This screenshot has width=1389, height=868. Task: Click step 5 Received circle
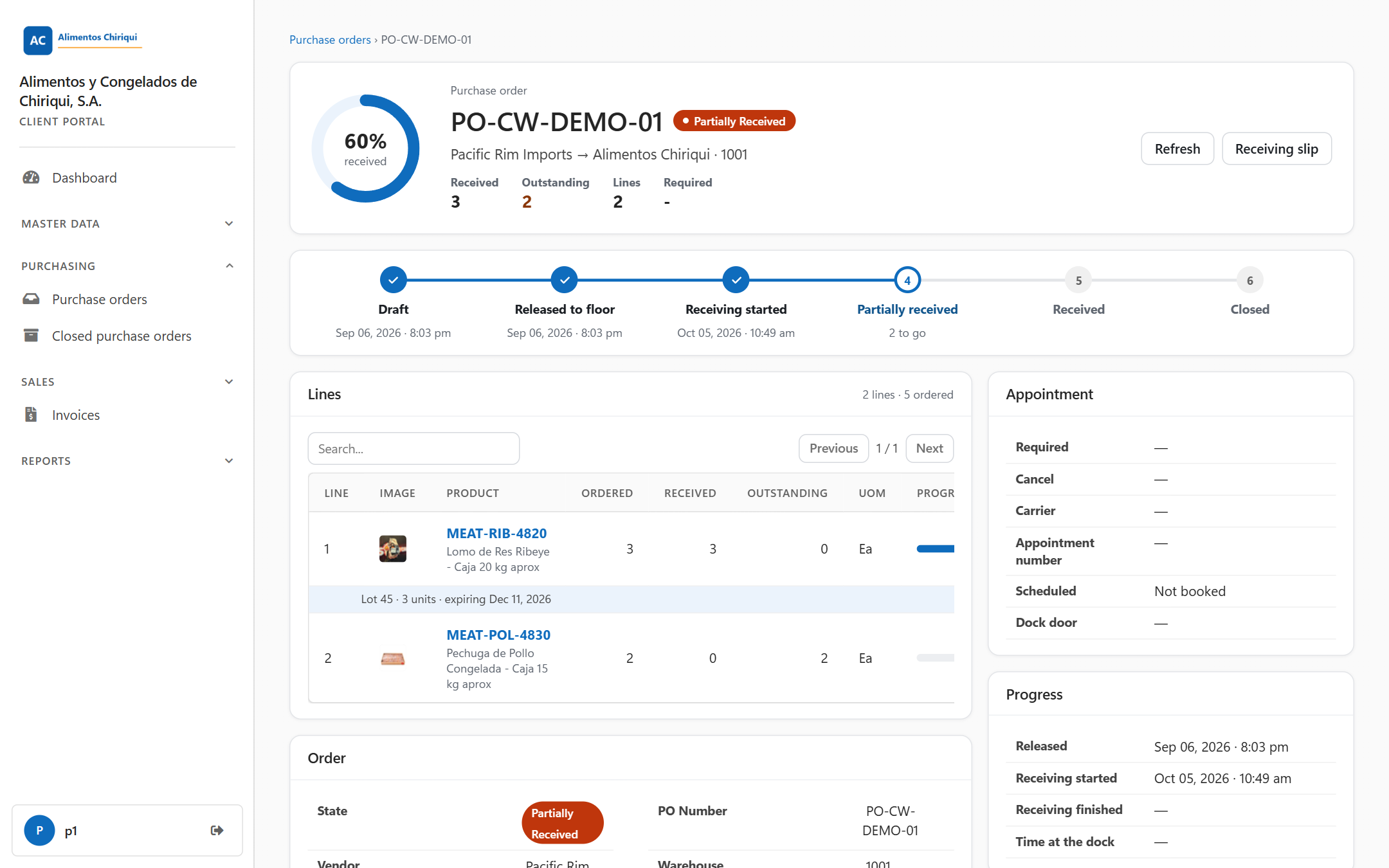click(x=1078, y=280)
